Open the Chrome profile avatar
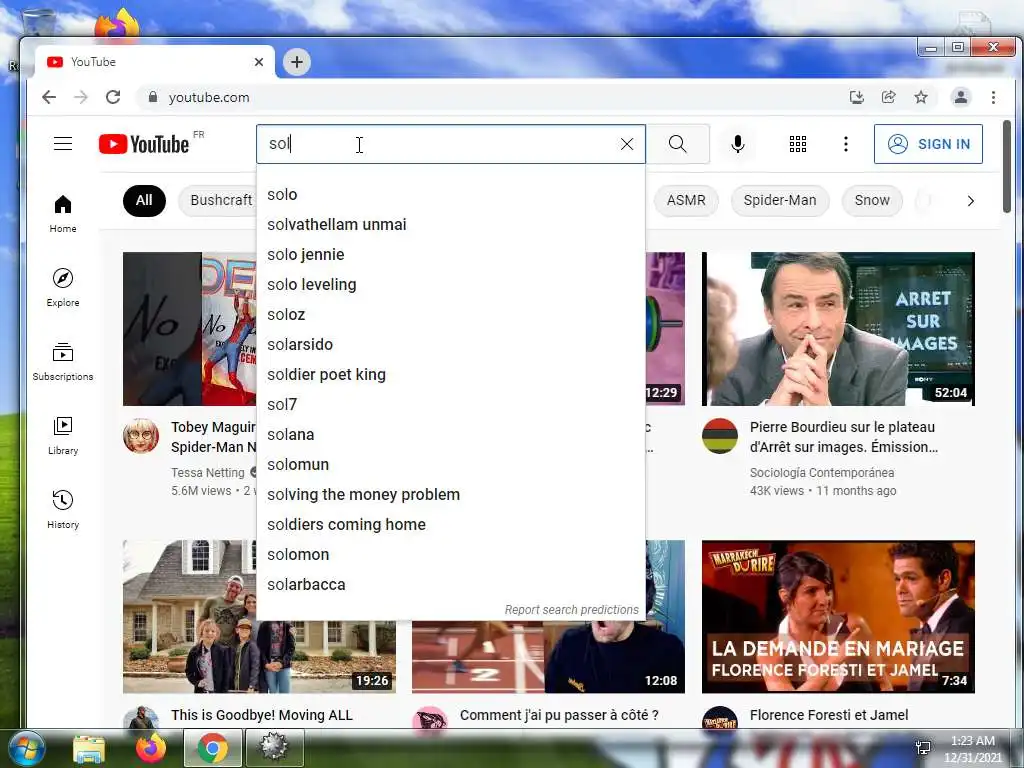The width and height of the screenshot is (1024, 768). [961, 97]
